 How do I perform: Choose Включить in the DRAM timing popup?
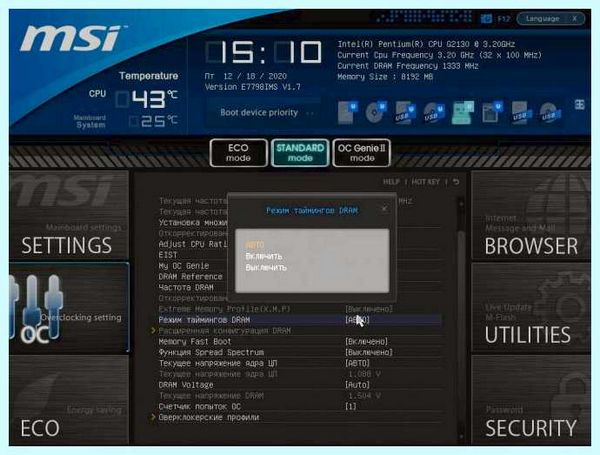(264, 256)
